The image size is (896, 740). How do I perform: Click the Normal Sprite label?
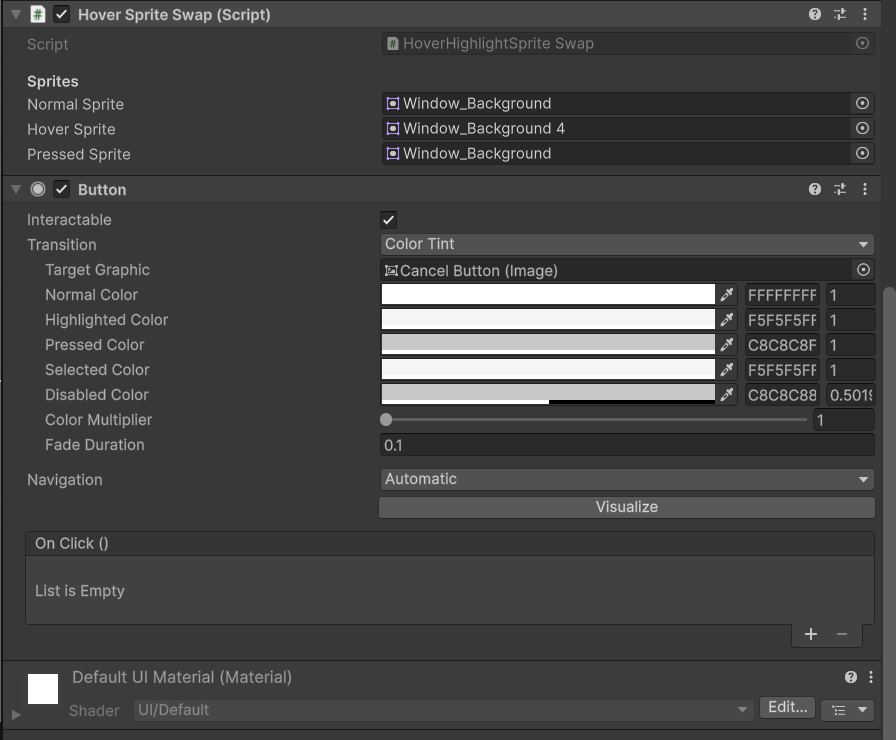click(75, 105)
